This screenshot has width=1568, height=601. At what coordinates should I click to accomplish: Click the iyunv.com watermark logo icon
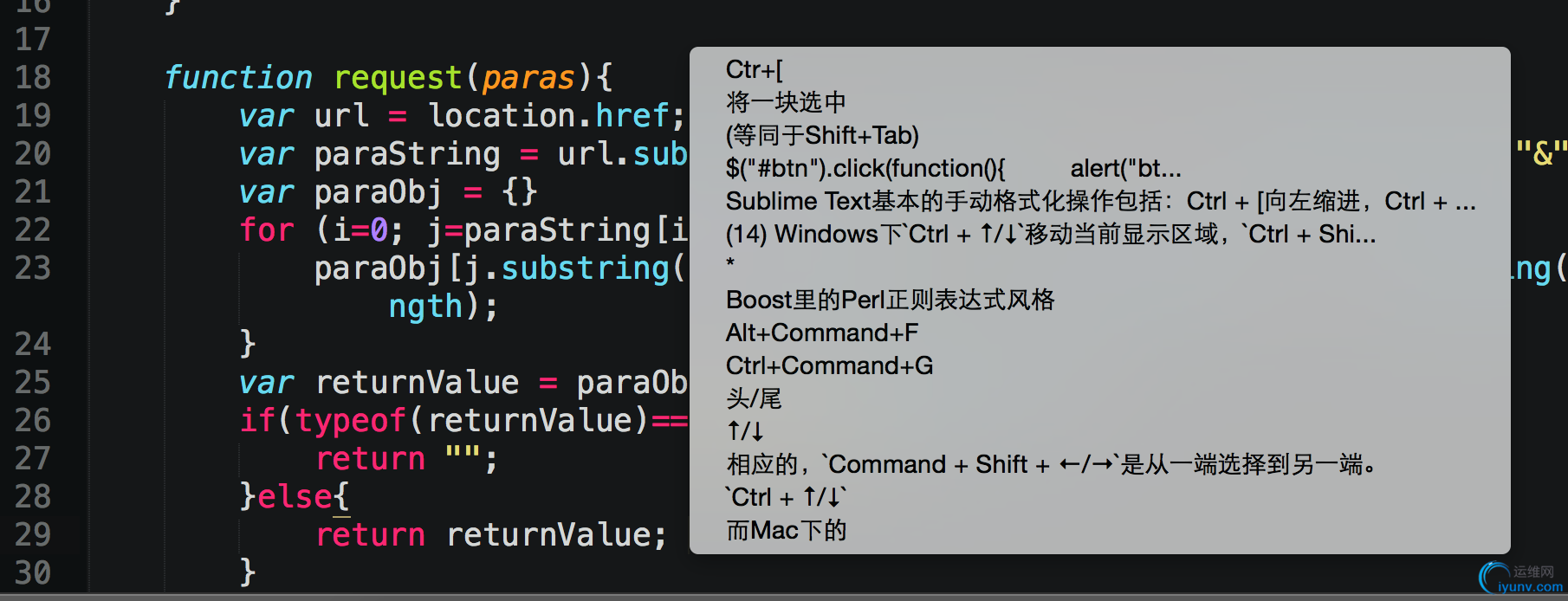click(x=1494, y=578)
